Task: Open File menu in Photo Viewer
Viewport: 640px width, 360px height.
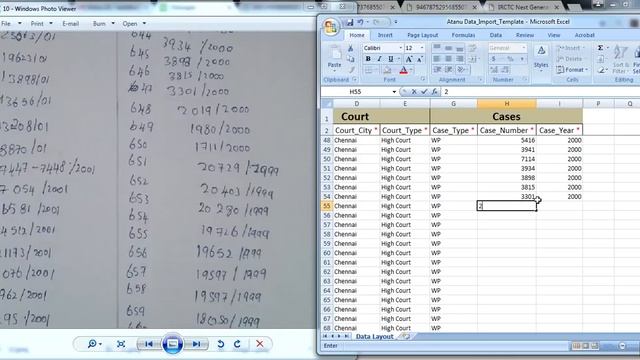Action: click(x=11, y=24)
